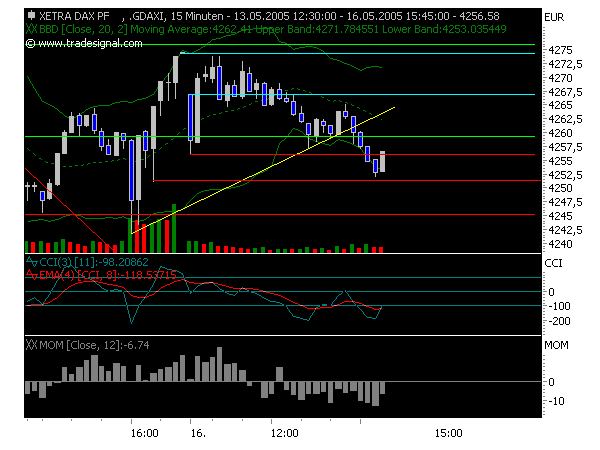Image resolution: width=600 pixels, height=450 pixels.
Task: Click the 4270 price axis label
Action: pyautogui.click(x=560, y=78)
